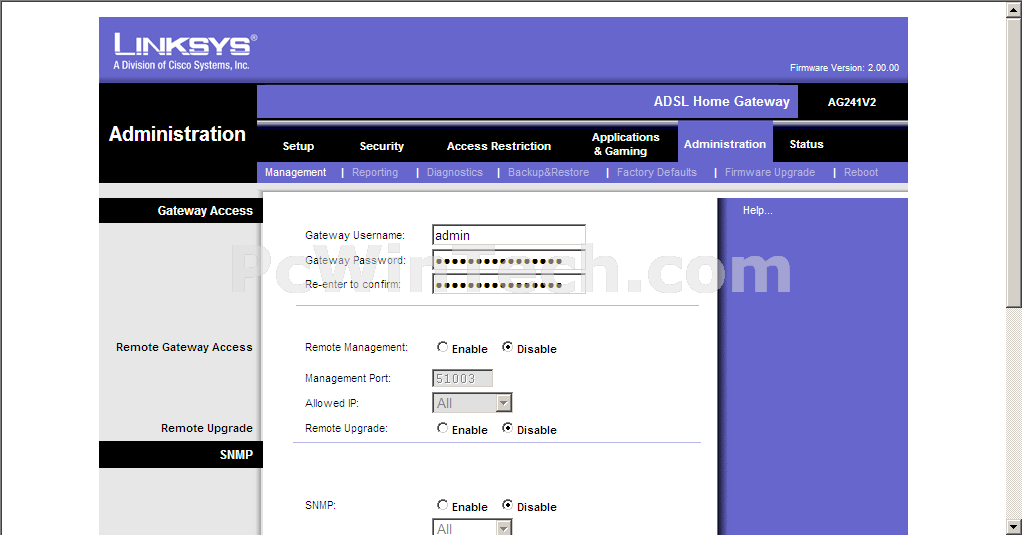Click the Management Port: label
This screenshot has height=535, width=1022.
pyautogui.click(x=347, y=378)
